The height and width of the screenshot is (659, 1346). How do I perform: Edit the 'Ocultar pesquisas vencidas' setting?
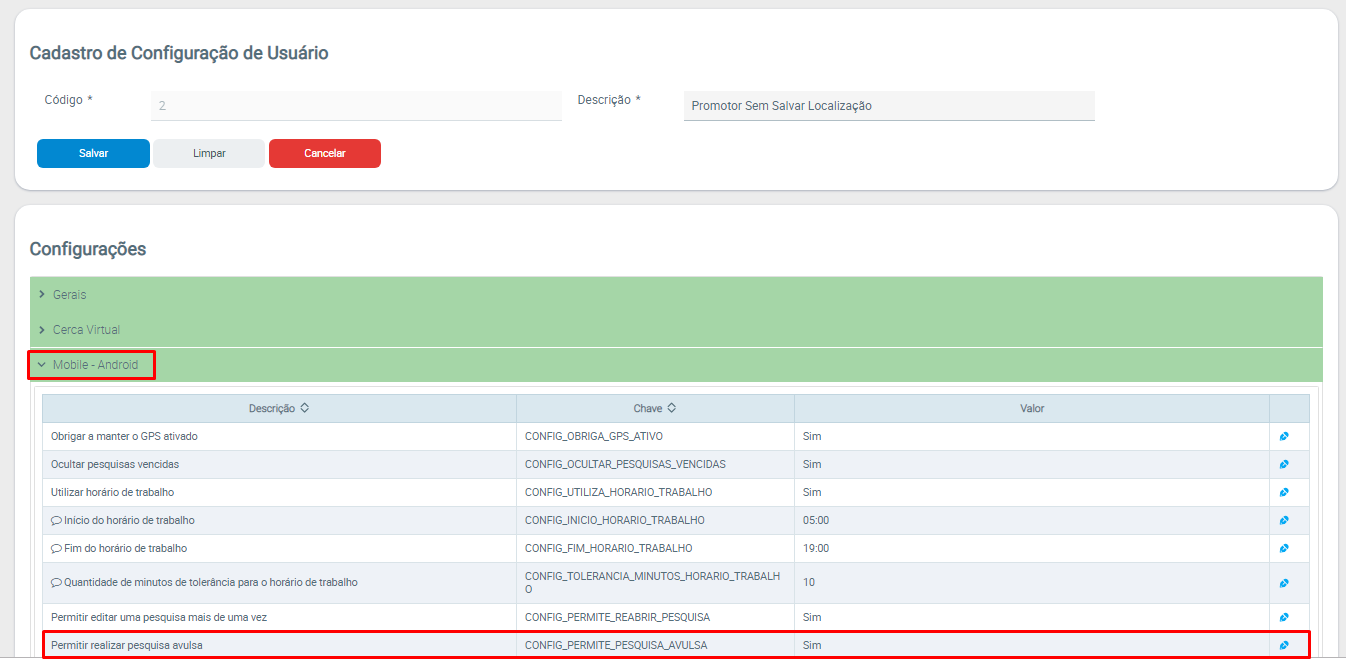click(x=1284, y=465)
